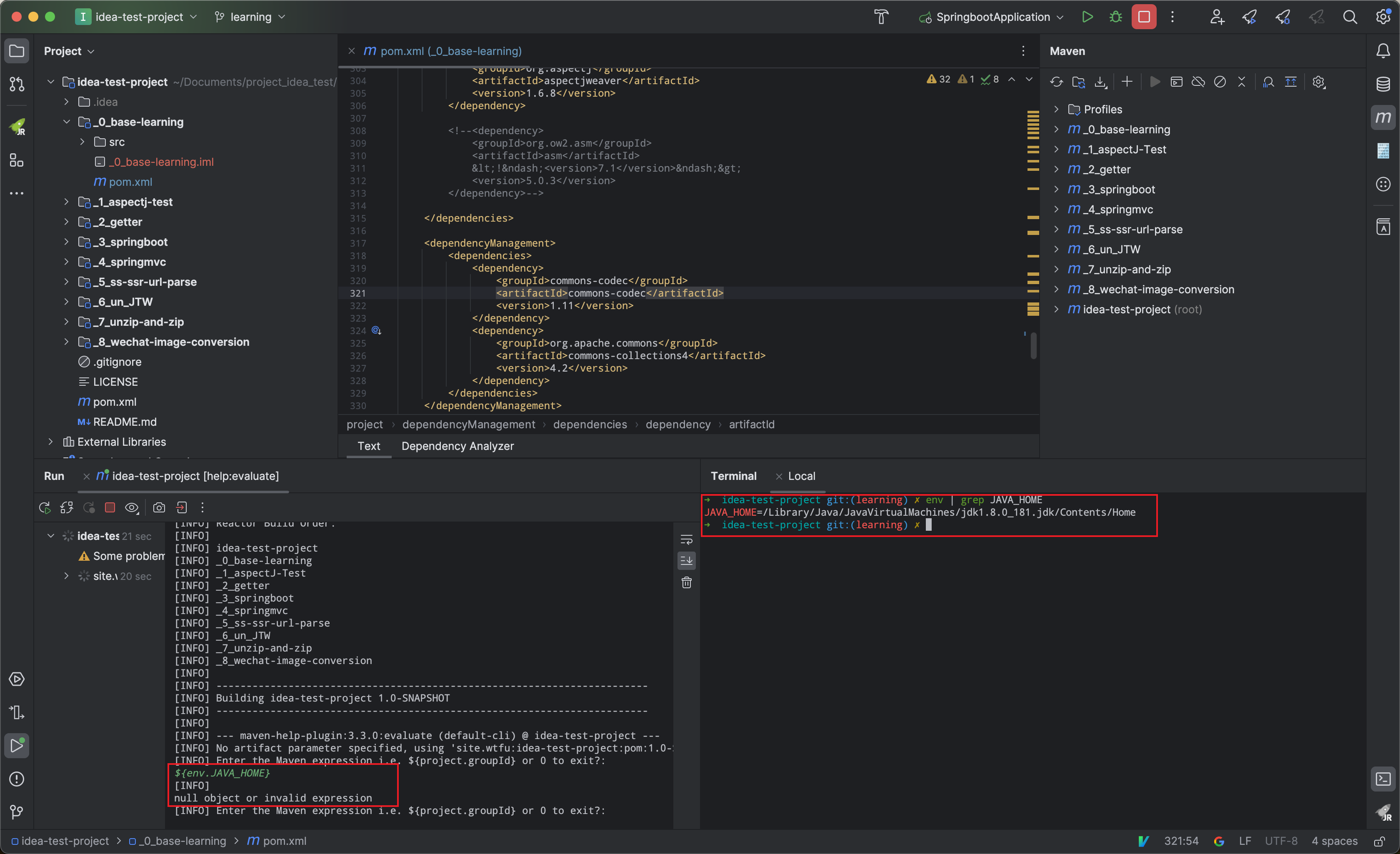Click the Search Everywhere magnifier icon

(x=1350, y=17)
